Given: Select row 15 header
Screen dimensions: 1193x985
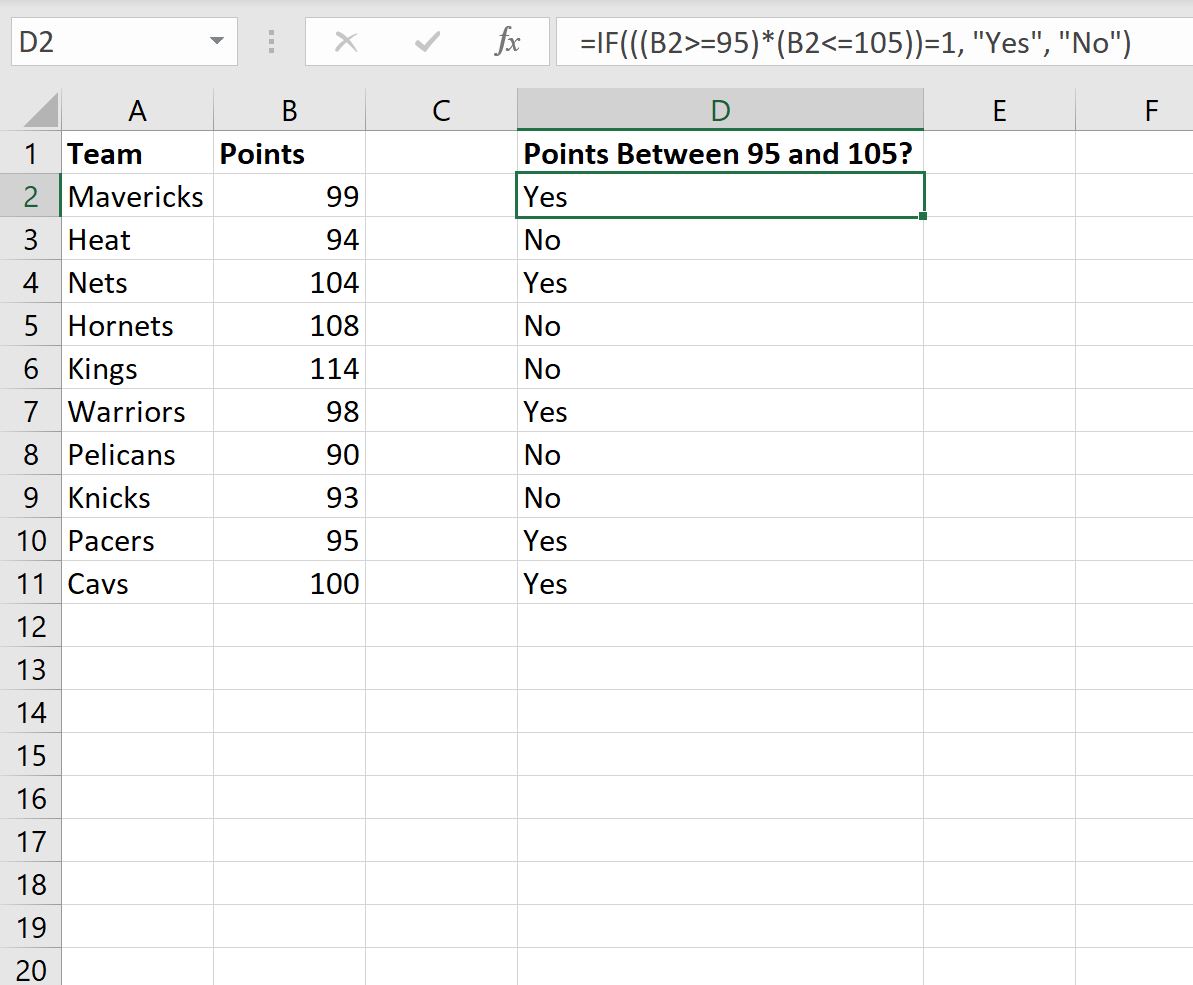Looking at the screenshot, I should tap(30, 755).
